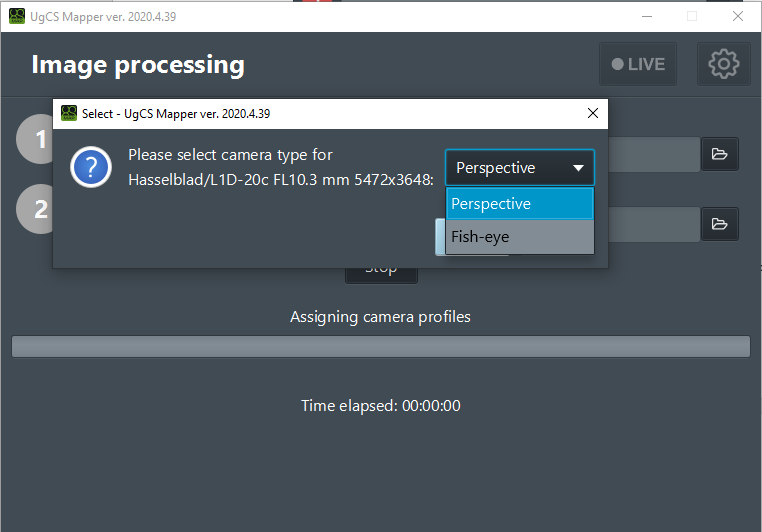The width and height of the screenshot is (762, 532).
Task: Browse folder for step 2 input
Action: pyautogui.click(x=720, y=224)
